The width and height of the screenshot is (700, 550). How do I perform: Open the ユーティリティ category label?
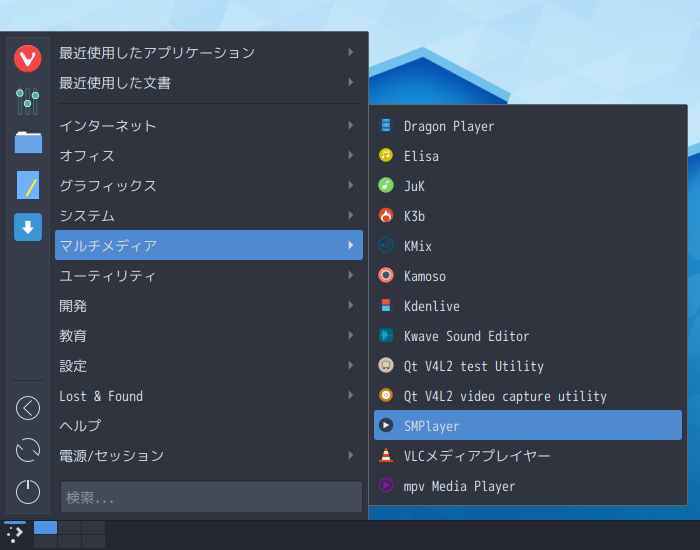pyautogui.click(x=108, y=276)
